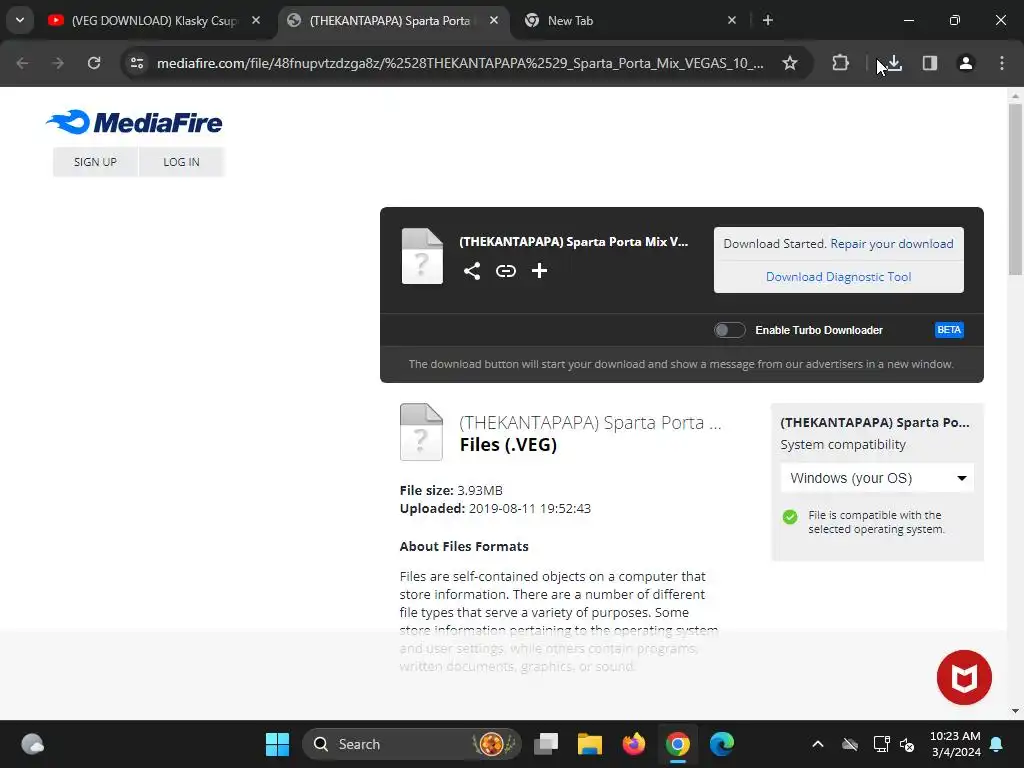Open the Windows Start menu
Image resolution: width=1024 pixels, height=768 pixels.
tap(277, 744)
